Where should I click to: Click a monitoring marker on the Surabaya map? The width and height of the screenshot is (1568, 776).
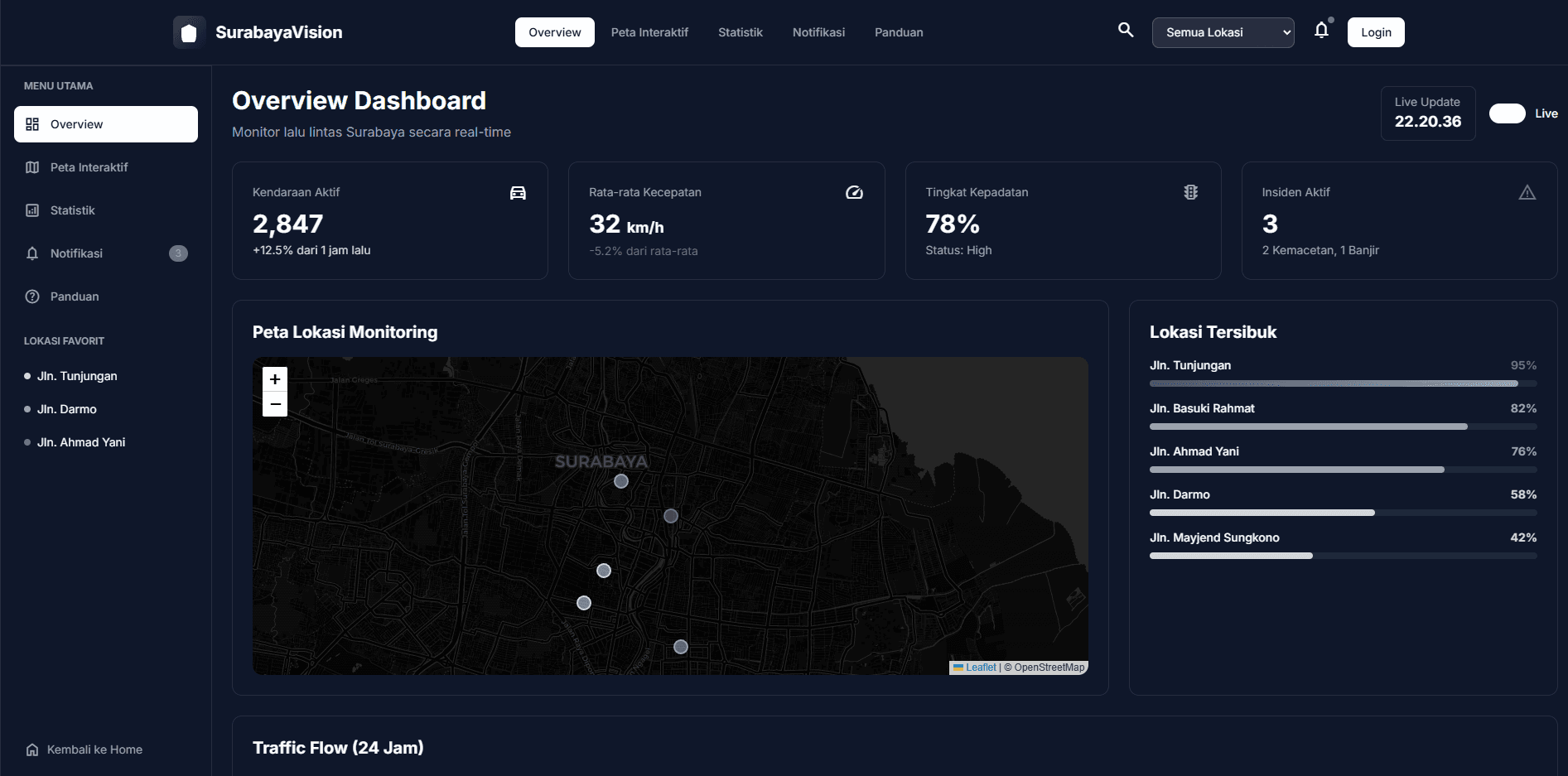click(621, 481)
